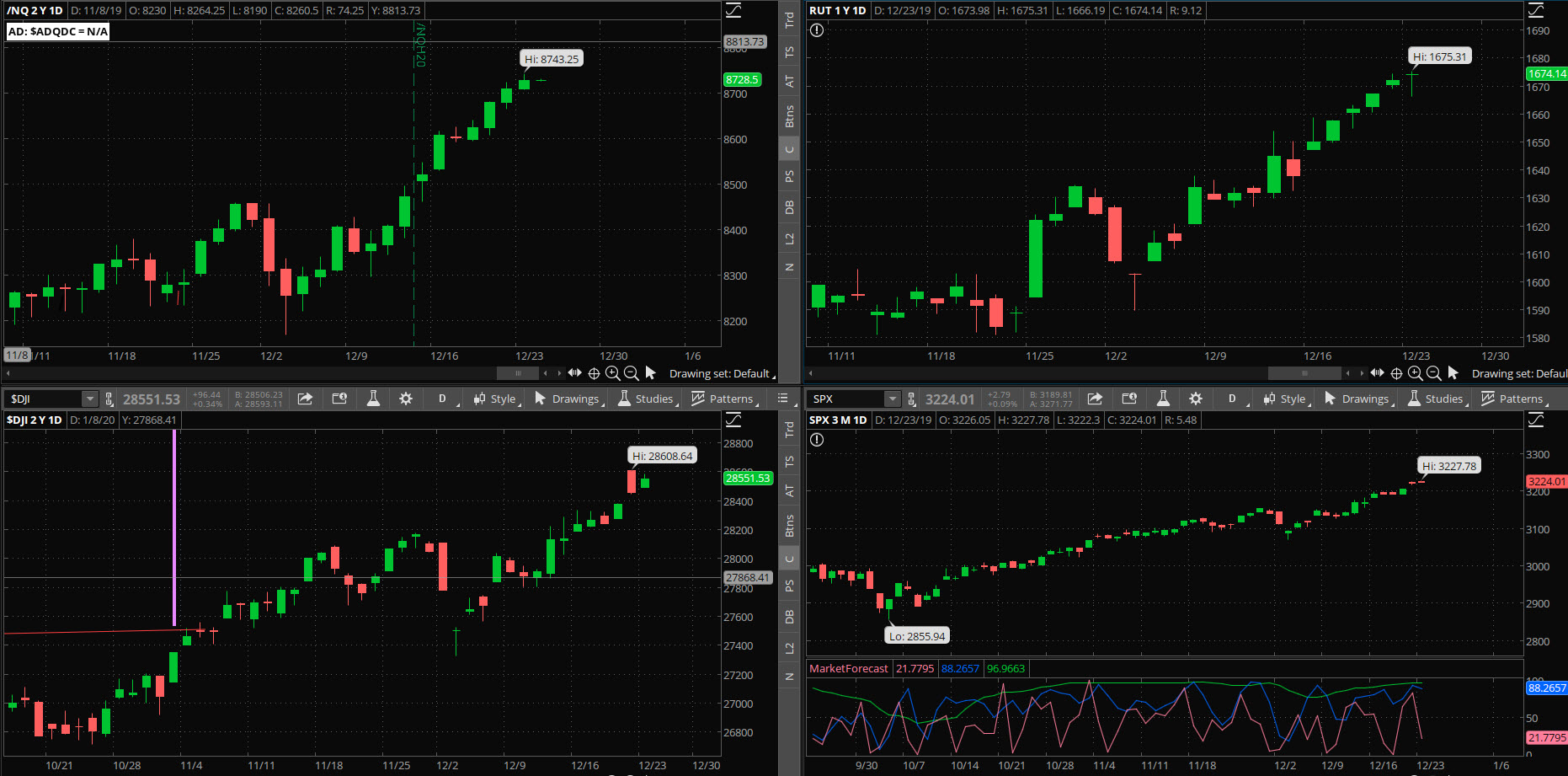Open Drawings menu in $DJI toolbar
1568x776 pixels.
click(568, 399)
